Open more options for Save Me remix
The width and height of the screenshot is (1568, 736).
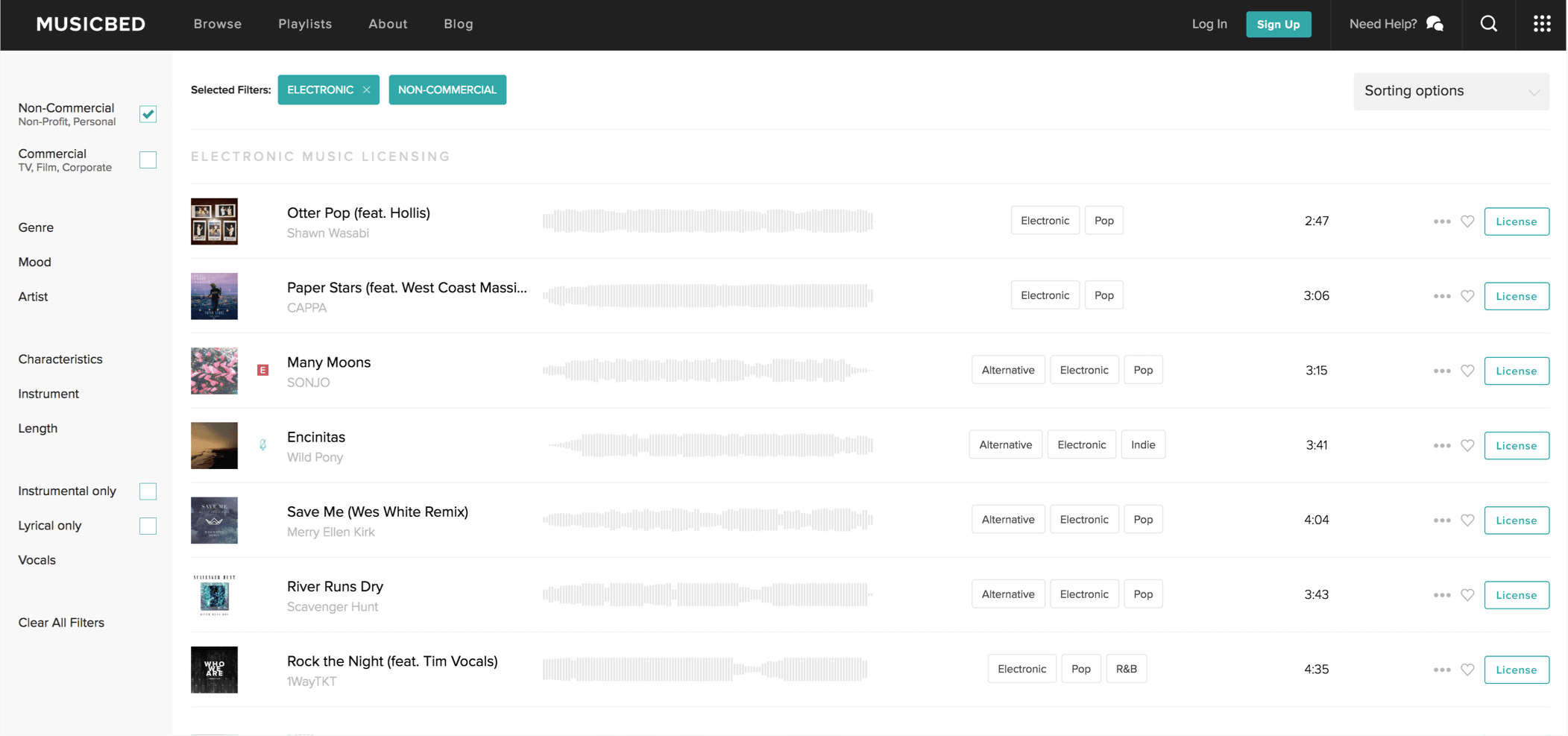click(1441, 520)
